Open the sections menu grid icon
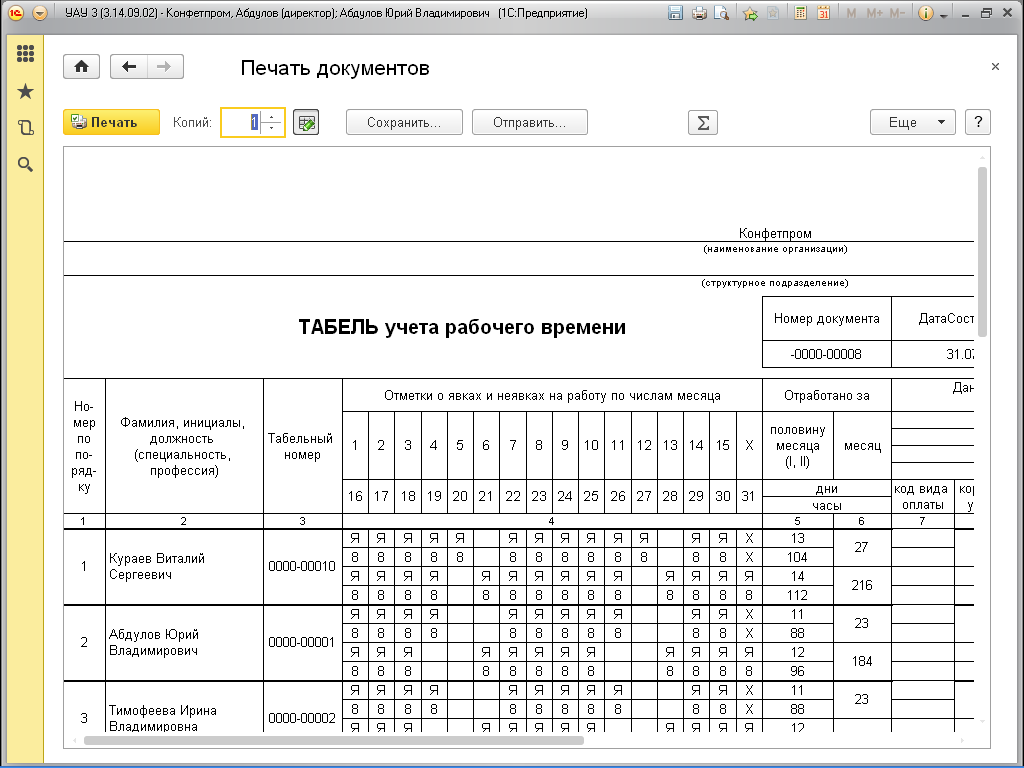This screenshot has width=1024, height=768. point(26,55)
